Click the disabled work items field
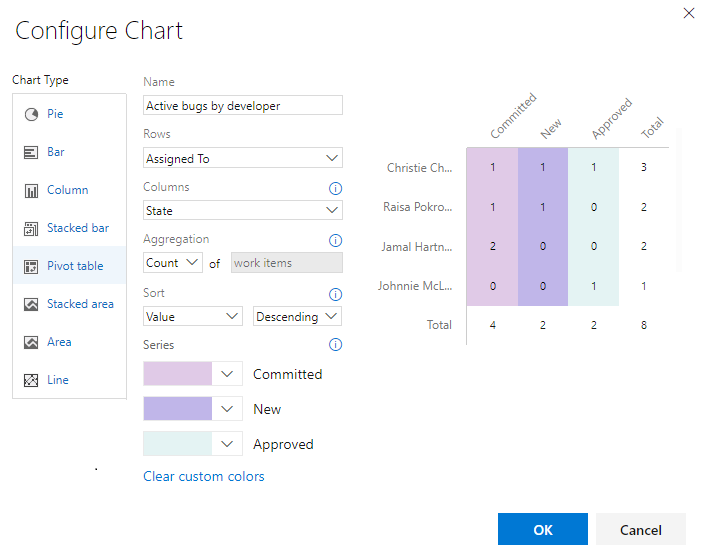 click(x=287, y=263)
